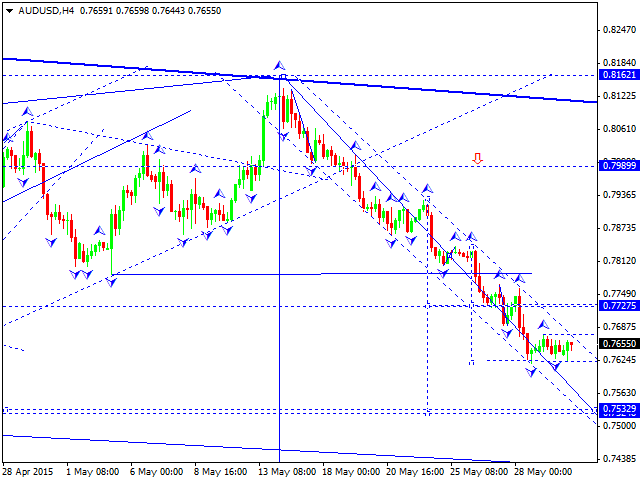This screenshot has width=640, height=480.
Task: Select the square marker on the 25 May candle
Action: pyautogui.click(x=450, y=256)
